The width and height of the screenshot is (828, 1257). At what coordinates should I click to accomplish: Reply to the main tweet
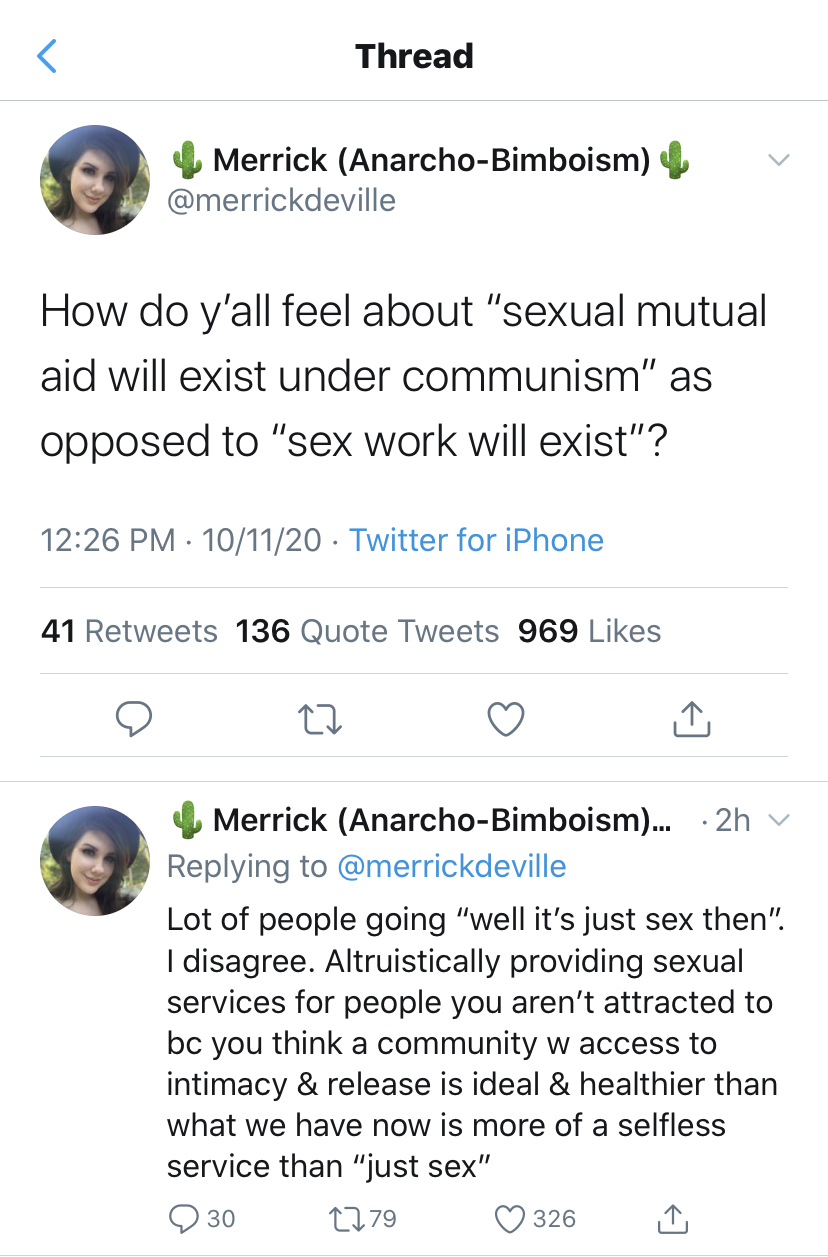(133, 718)
